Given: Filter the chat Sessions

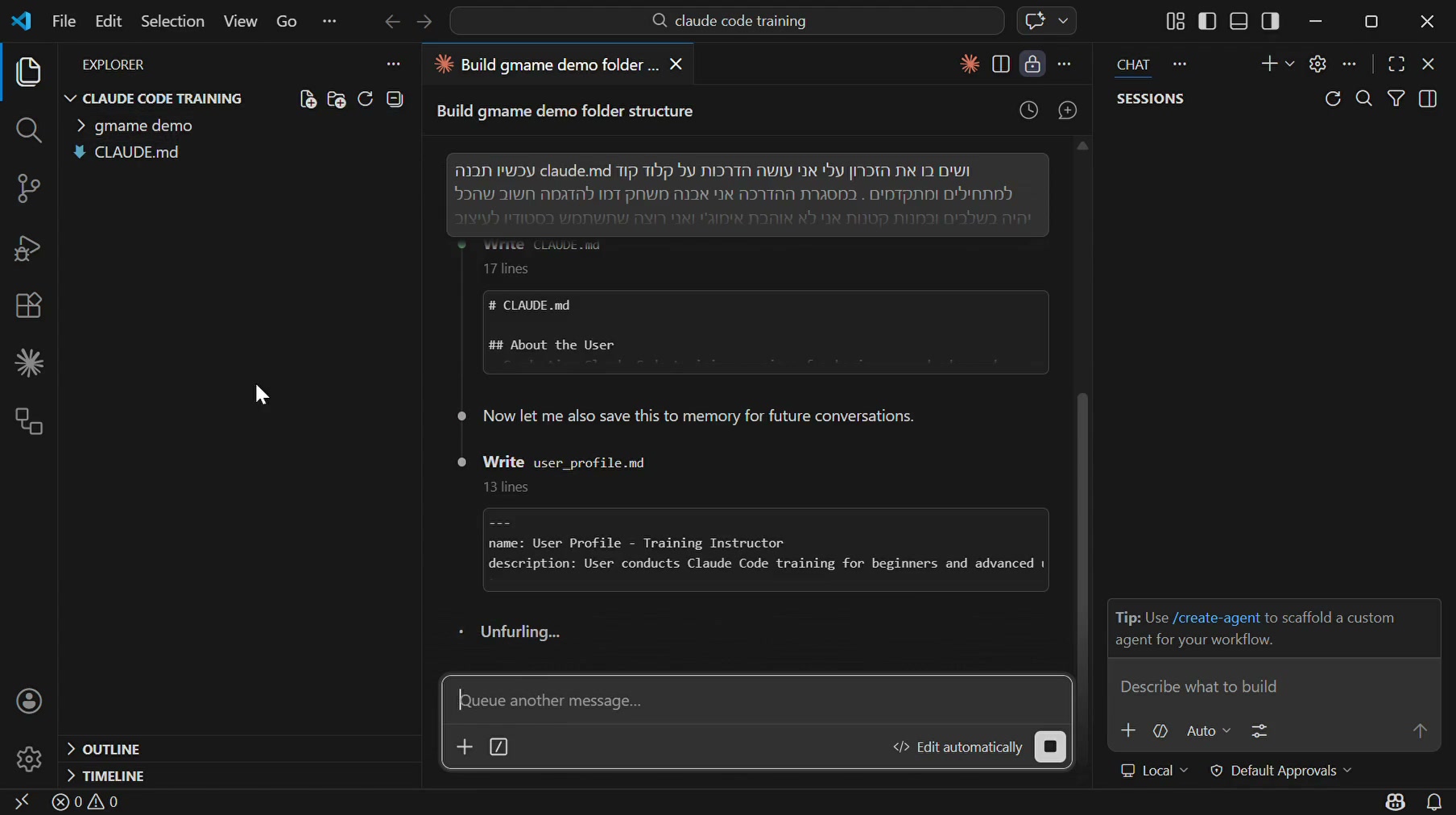Looking at the screenshot, I should point(1396,99).
